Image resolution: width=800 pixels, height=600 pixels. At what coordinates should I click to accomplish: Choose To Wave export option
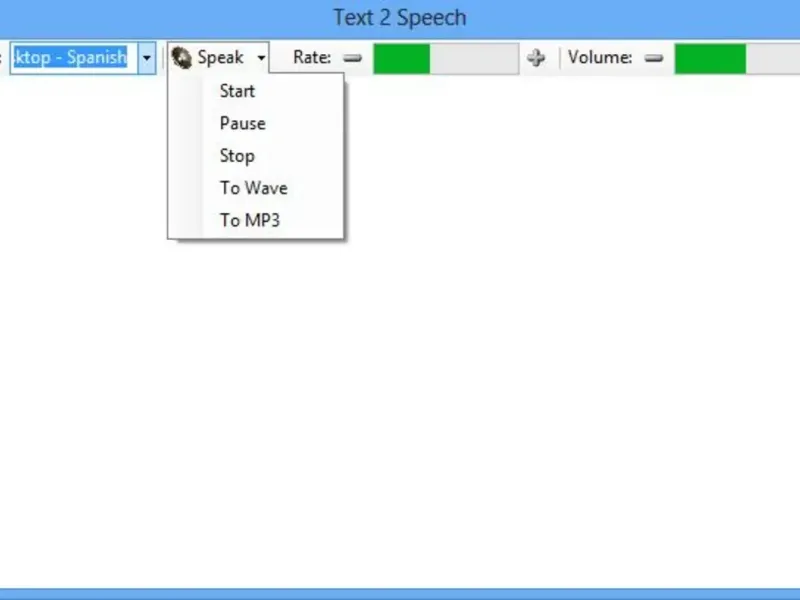256,188
